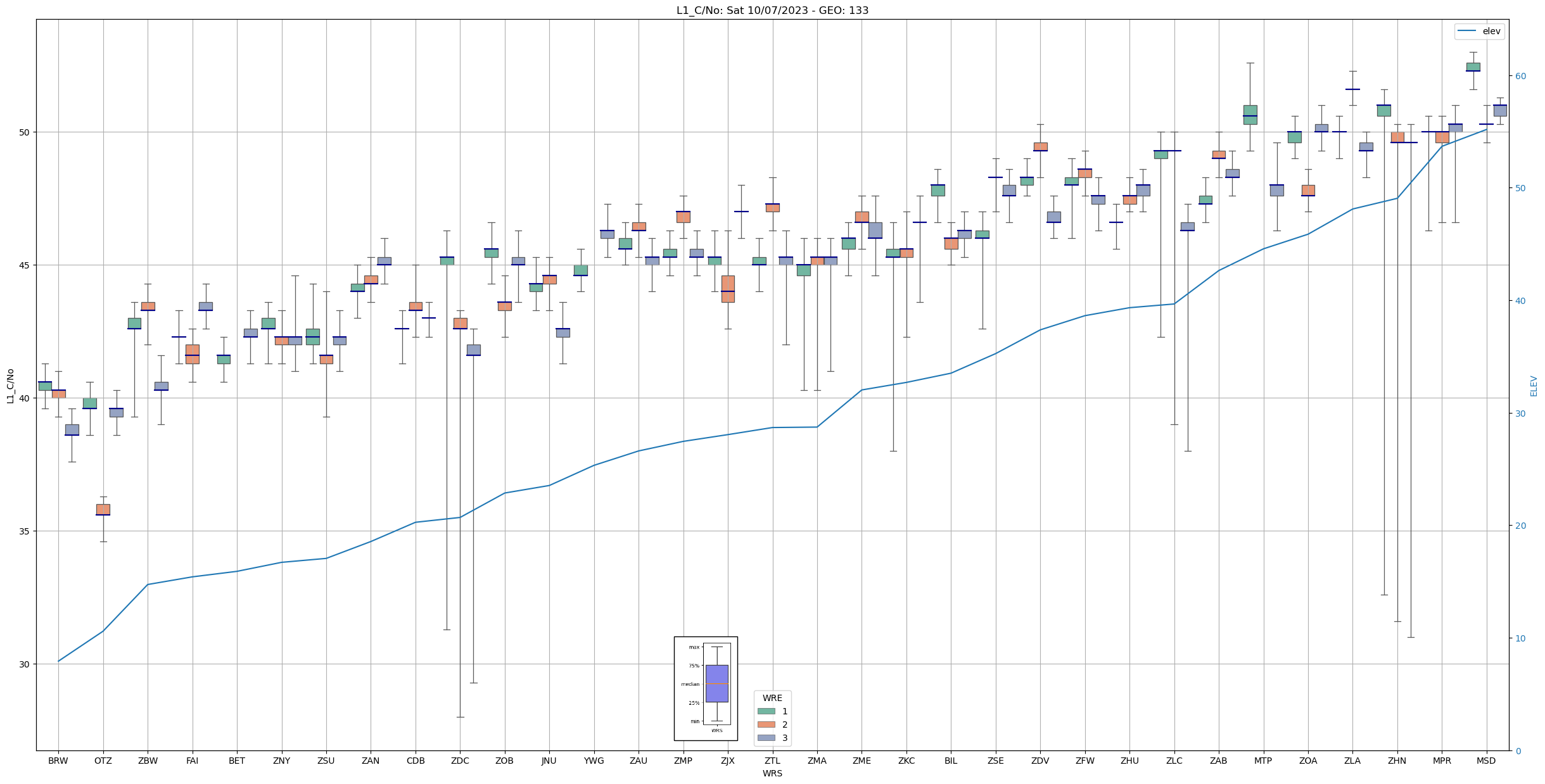Click the 30 tick on left axis
1545x784 pixels.
coord(25,664)
